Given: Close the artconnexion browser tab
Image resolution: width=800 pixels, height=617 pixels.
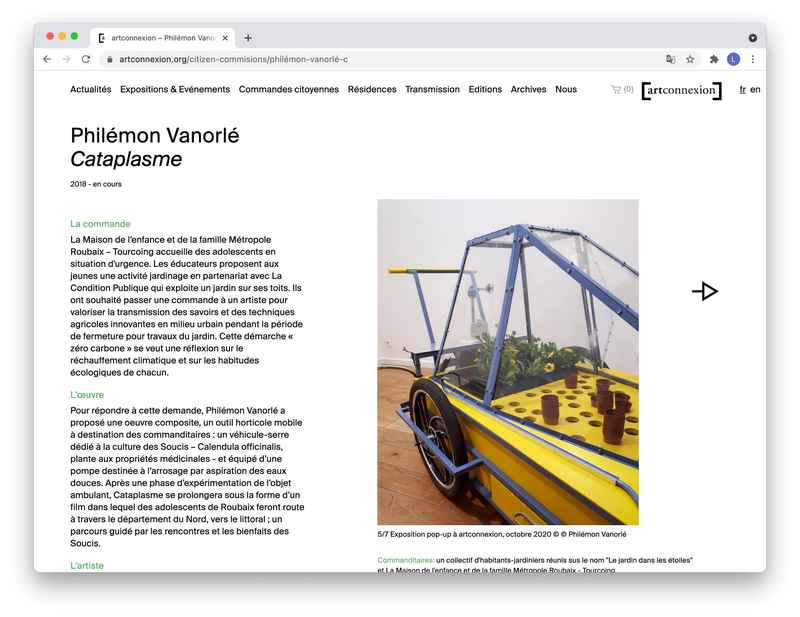Looking at the screenshot, I should click(225, 38).
